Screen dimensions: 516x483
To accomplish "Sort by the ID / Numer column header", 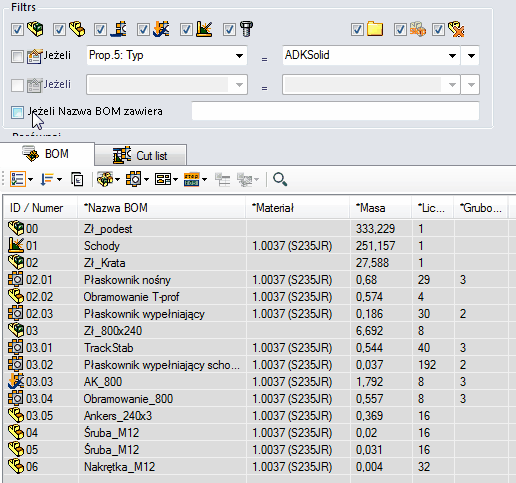I will tap(41, 208).
